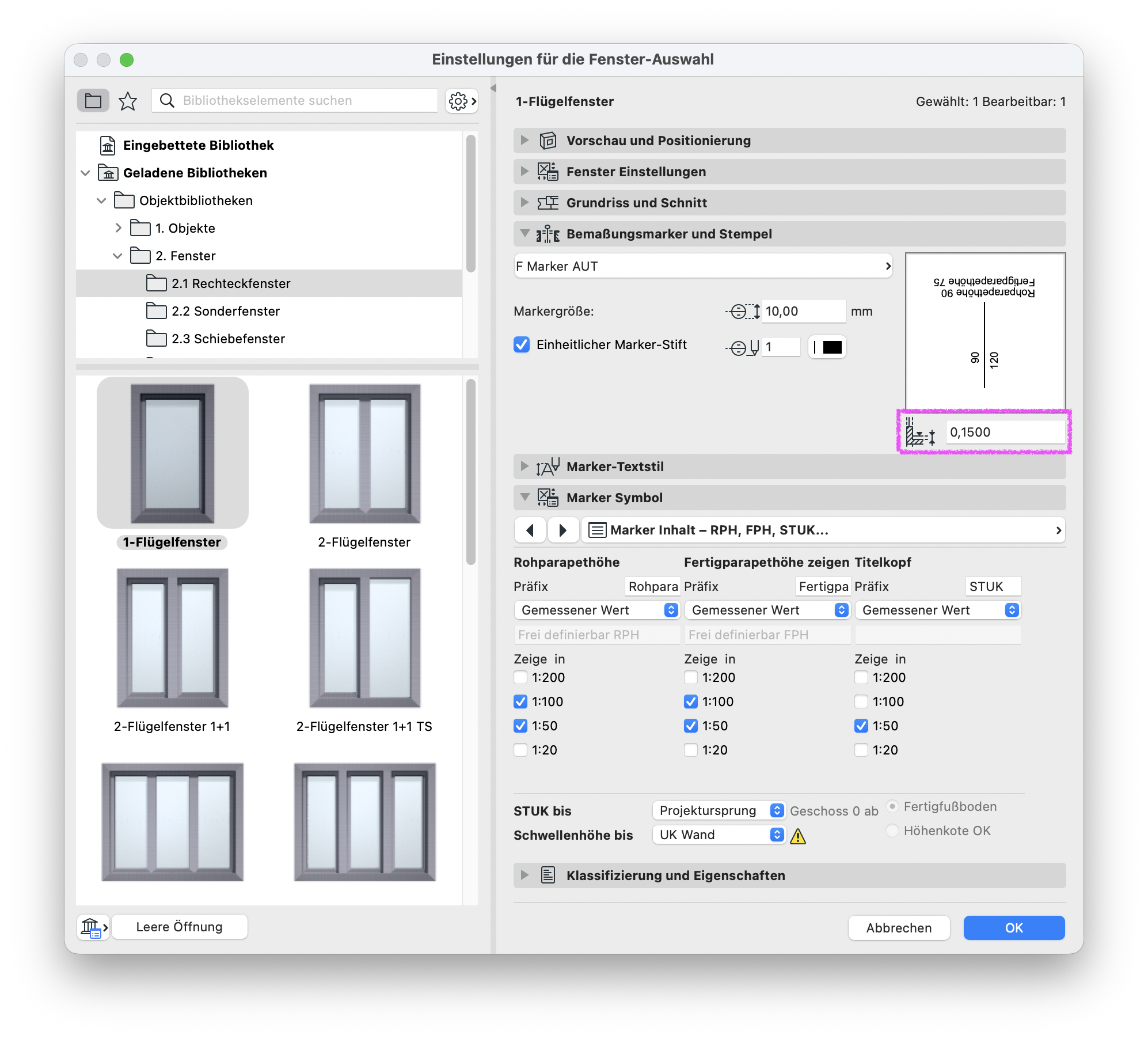Click the library tree scrollbar
Screen dimensions: 1148x1039
point(471,203)
